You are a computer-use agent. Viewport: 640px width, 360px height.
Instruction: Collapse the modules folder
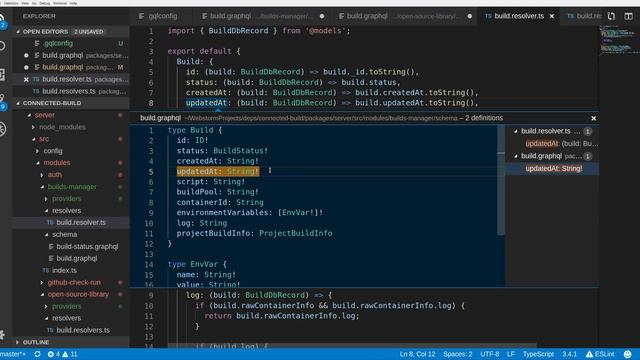coord(38,163)
